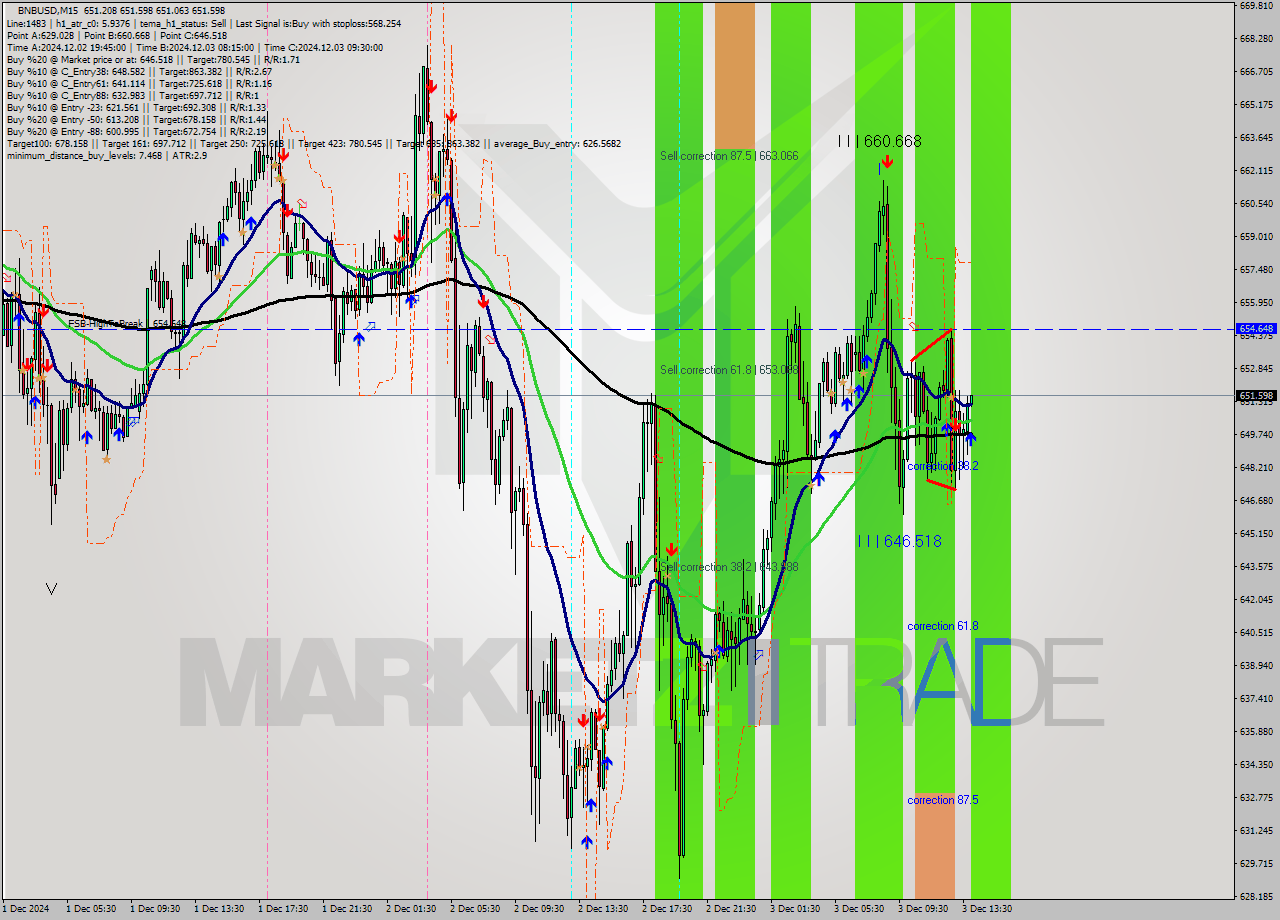Click the 638.940 price axis label
Image resolution: width=1280 pixels, height=920 pixels.
point(1255,665)
